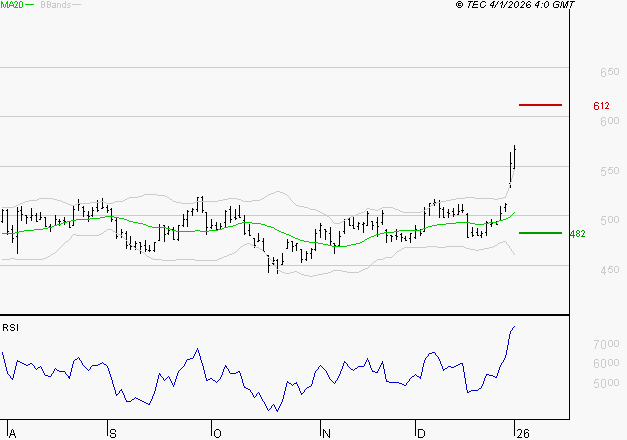Select the N month marker

(325, 432)
